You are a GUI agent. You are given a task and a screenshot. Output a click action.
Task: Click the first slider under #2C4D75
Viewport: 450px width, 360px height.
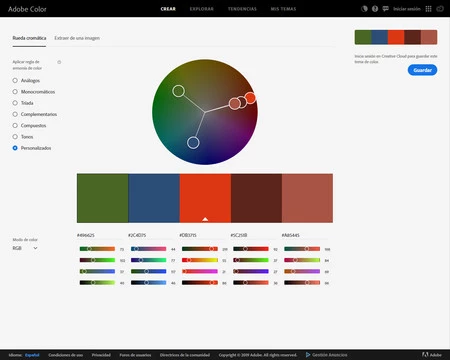[x=148, y=249]
